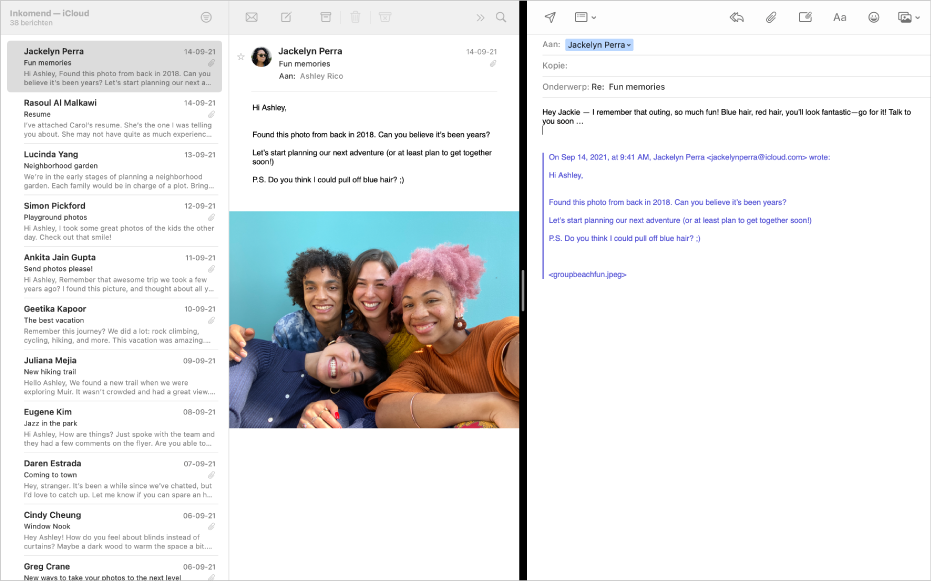Open Geetika Kapoor's The best vacation email
This screenshot has width=931, height=583.
115,325
